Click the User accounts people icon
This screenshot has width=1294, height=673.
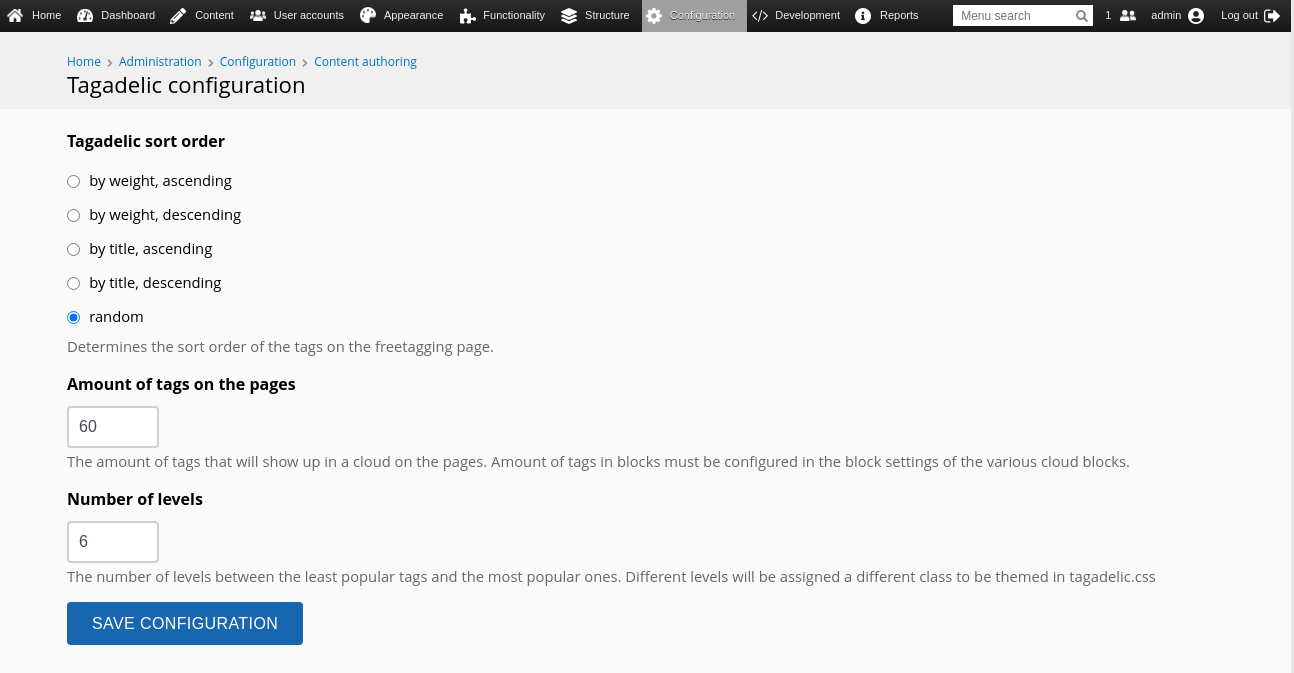(x=258, y=16)
